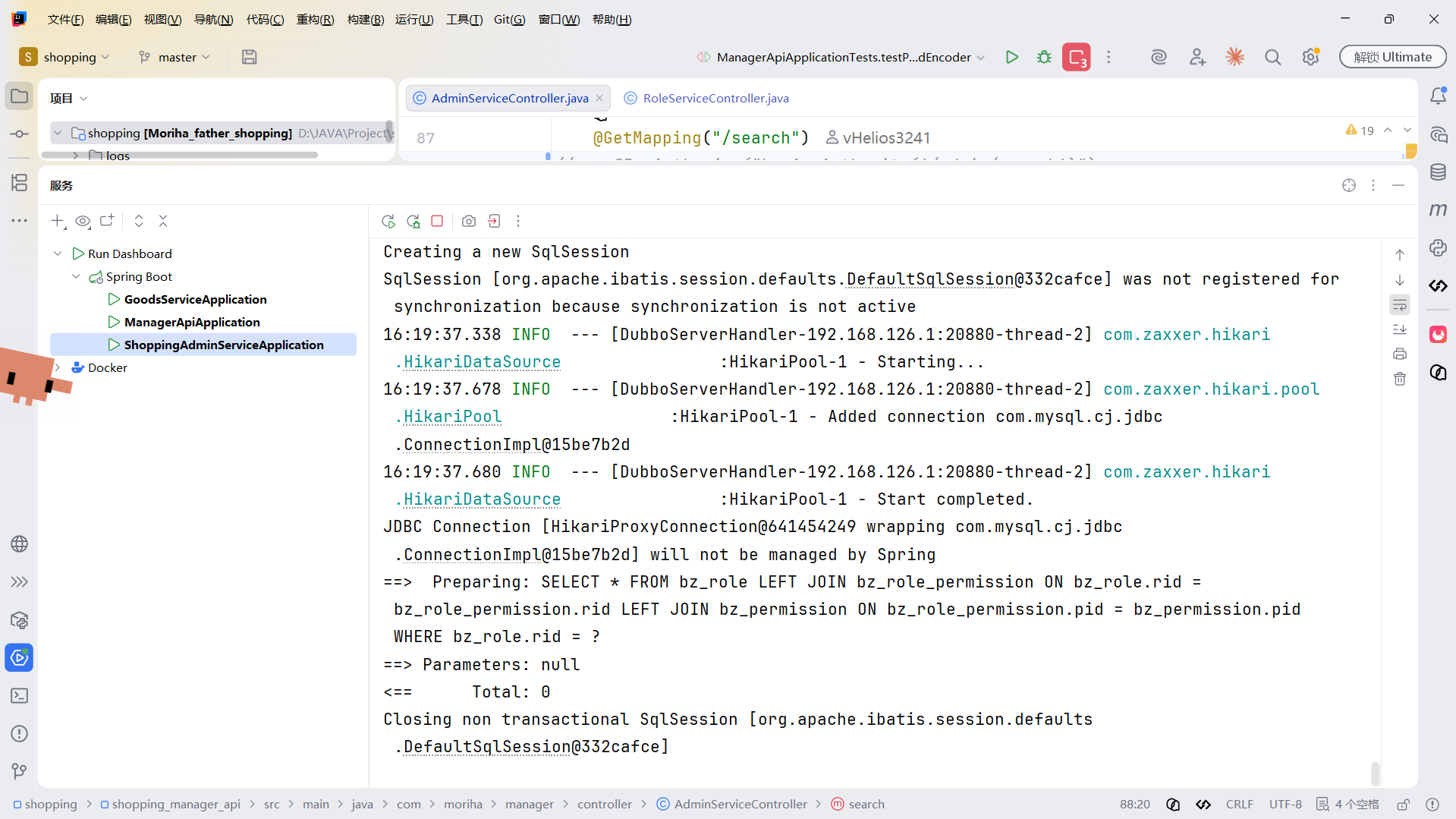This screenshot has height=819, width=1456.
Task: Click the console vertical scrollbar thumb
Action: (x=1375, y=773)
